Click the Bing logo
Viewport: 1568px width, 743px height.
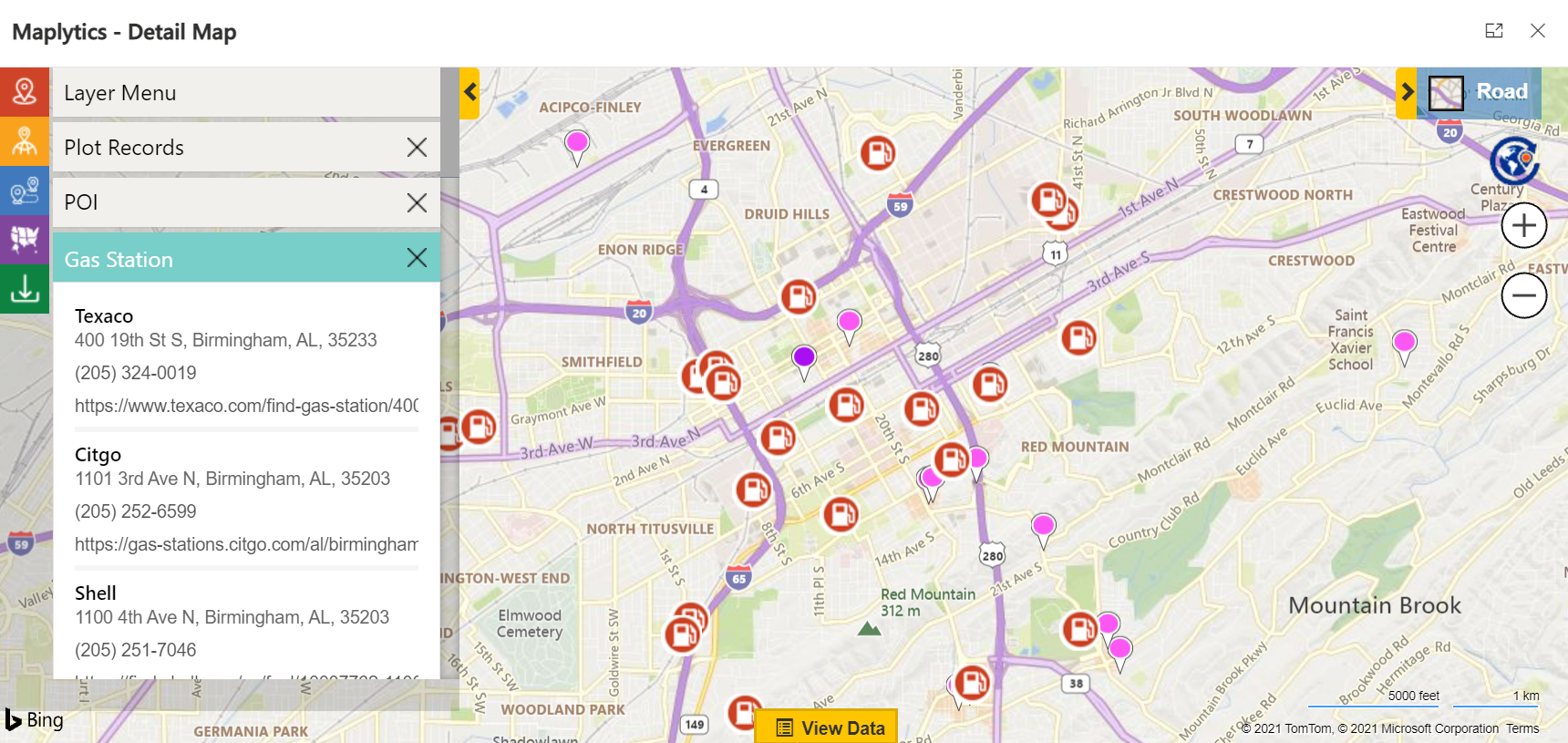(35, 720)
